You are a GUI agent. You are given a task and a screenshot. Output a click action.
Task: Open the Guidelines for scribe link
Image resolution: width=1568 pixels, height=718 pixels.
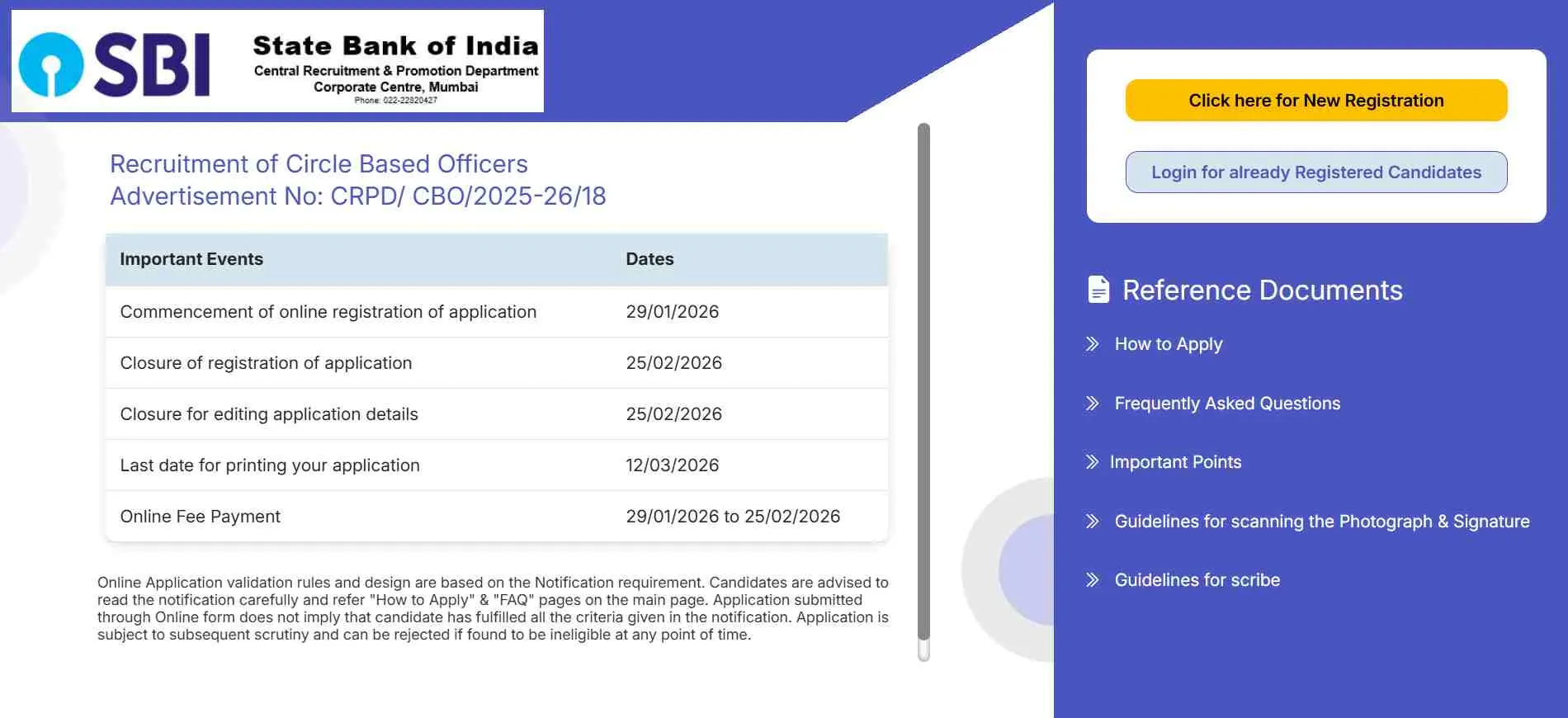click(1197, 580)
